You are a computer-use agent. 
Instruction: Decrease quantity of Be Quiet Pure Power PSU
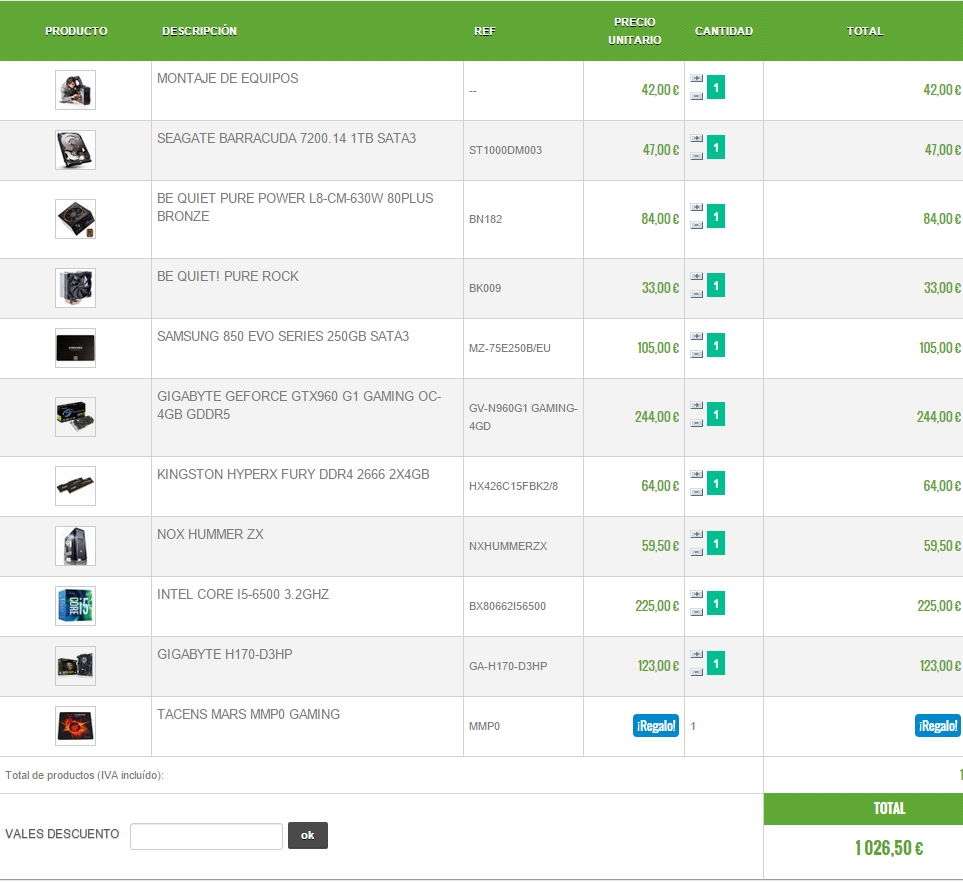(x=696, y=225)
